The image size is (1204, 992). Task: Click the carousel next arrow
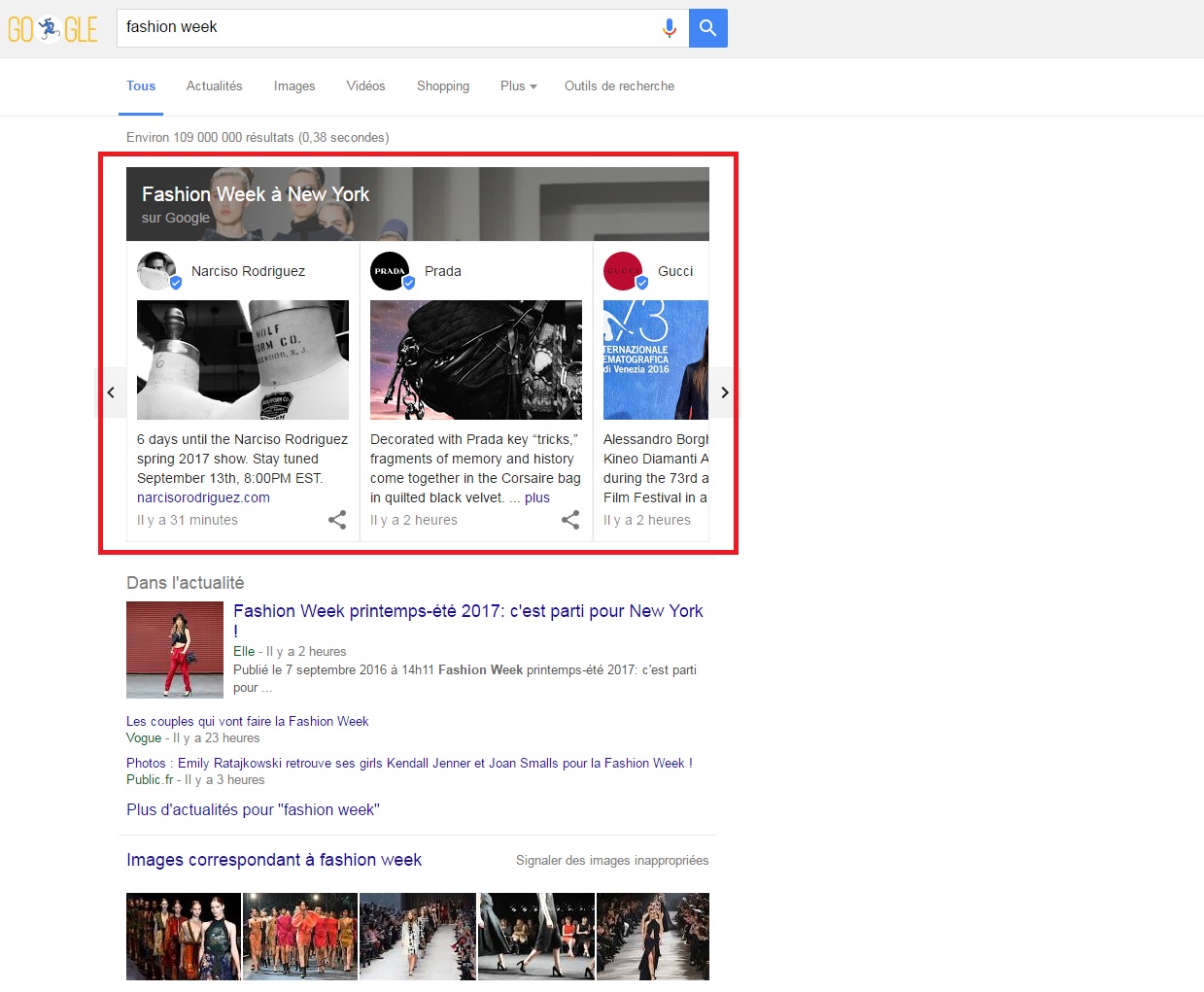pos(724,393)
